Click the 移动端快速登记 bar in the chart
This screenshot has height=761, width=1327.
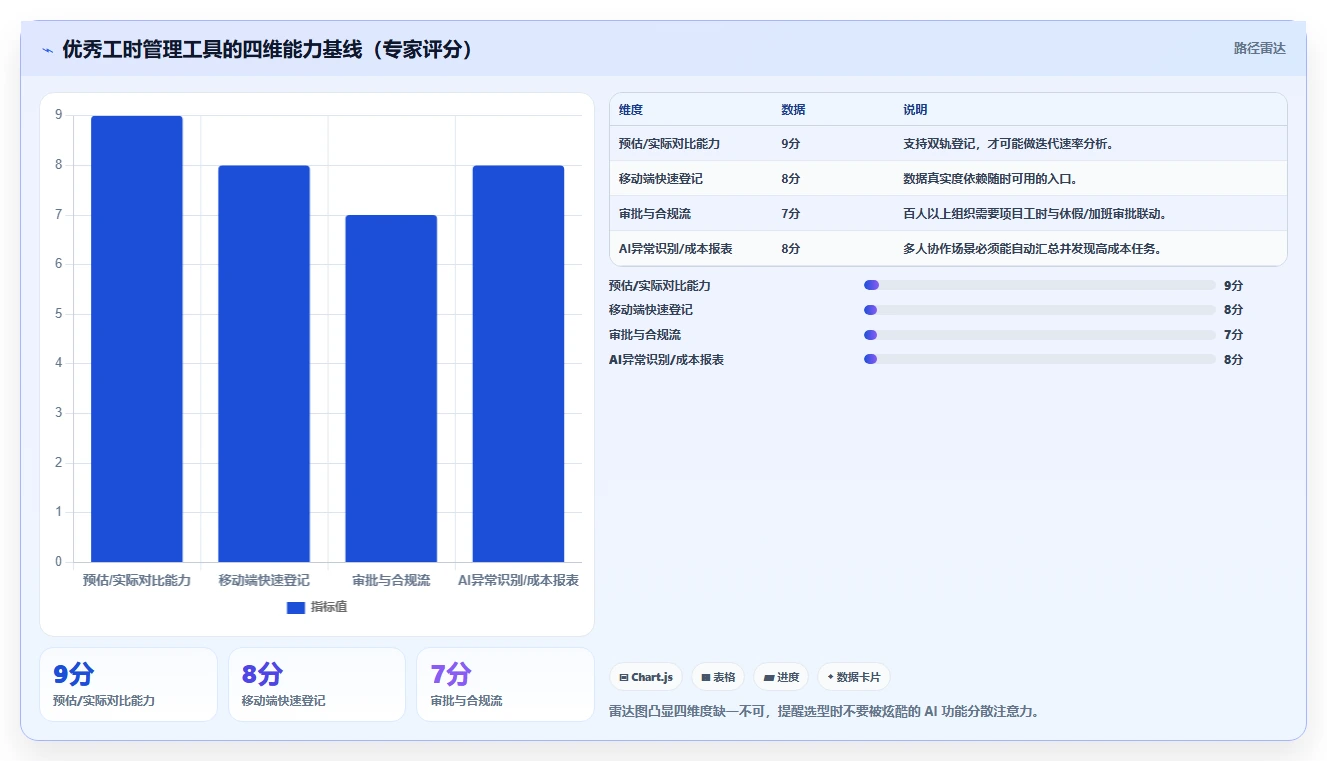(x=264, y=364)
